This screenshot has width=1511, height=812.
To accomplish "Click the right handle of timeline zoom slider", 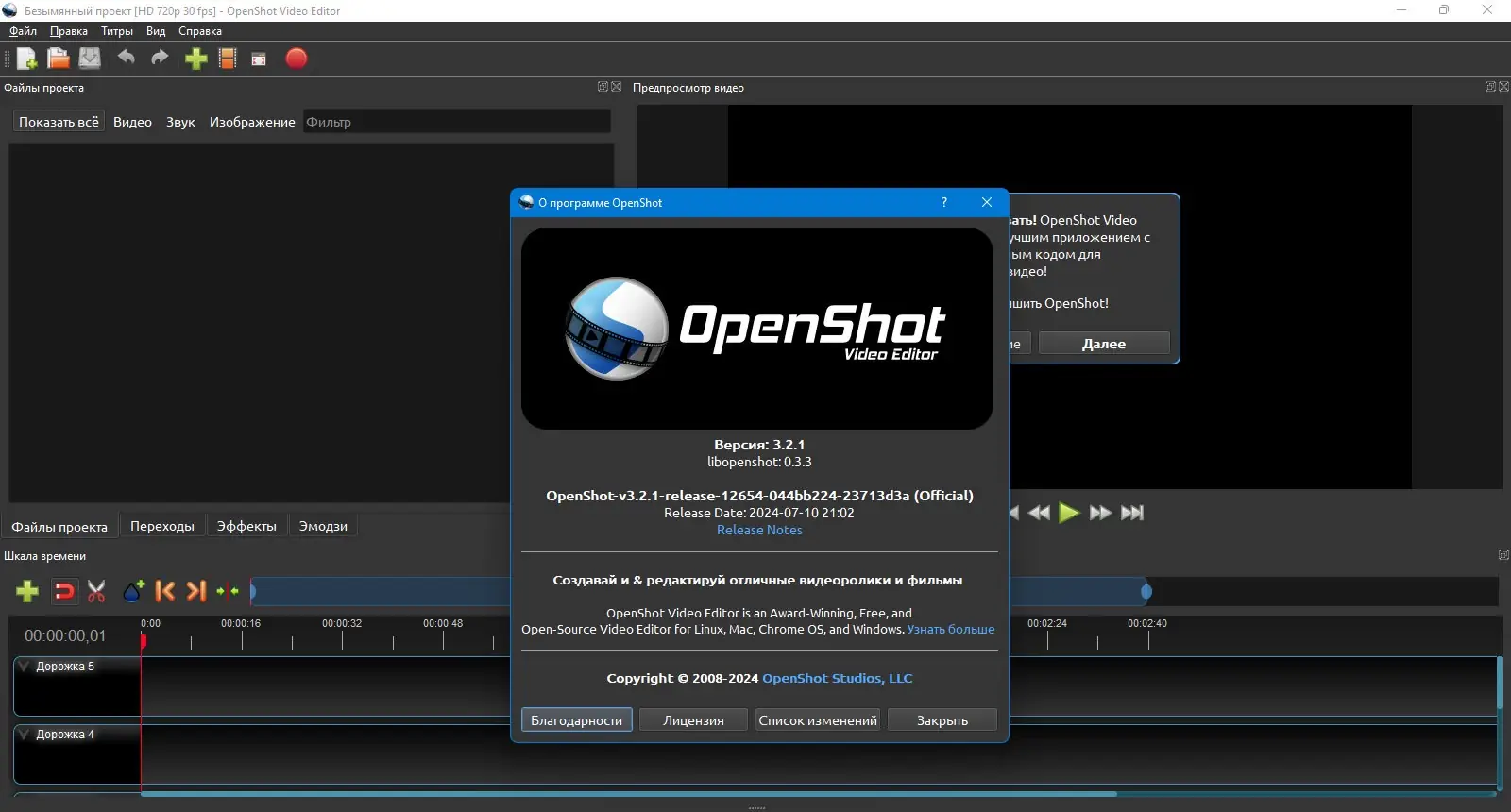I will pyautogui.click(x=1146, y=592).
